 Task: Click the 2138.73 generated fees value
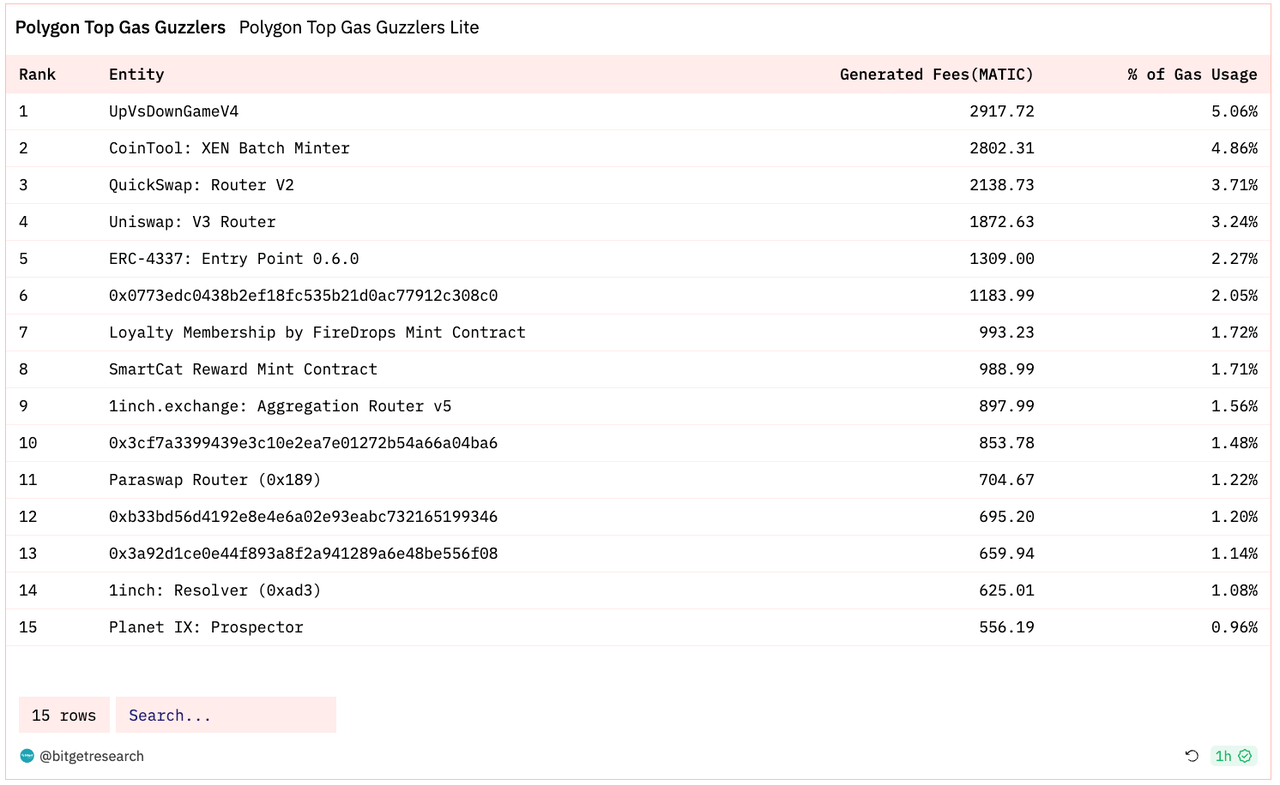coord(1002,185)
